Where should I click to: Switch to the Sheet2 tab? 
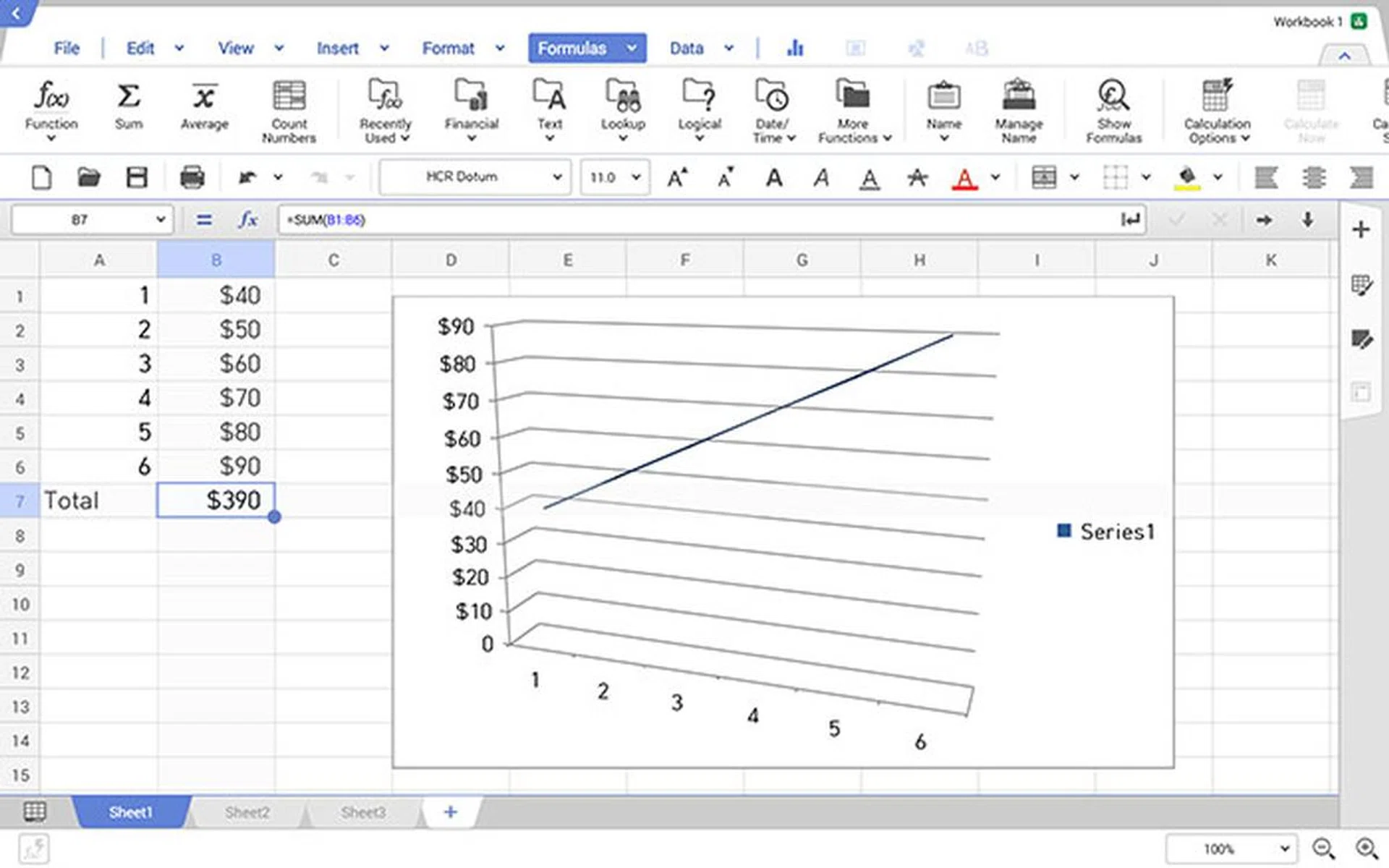tap(247, 812)
